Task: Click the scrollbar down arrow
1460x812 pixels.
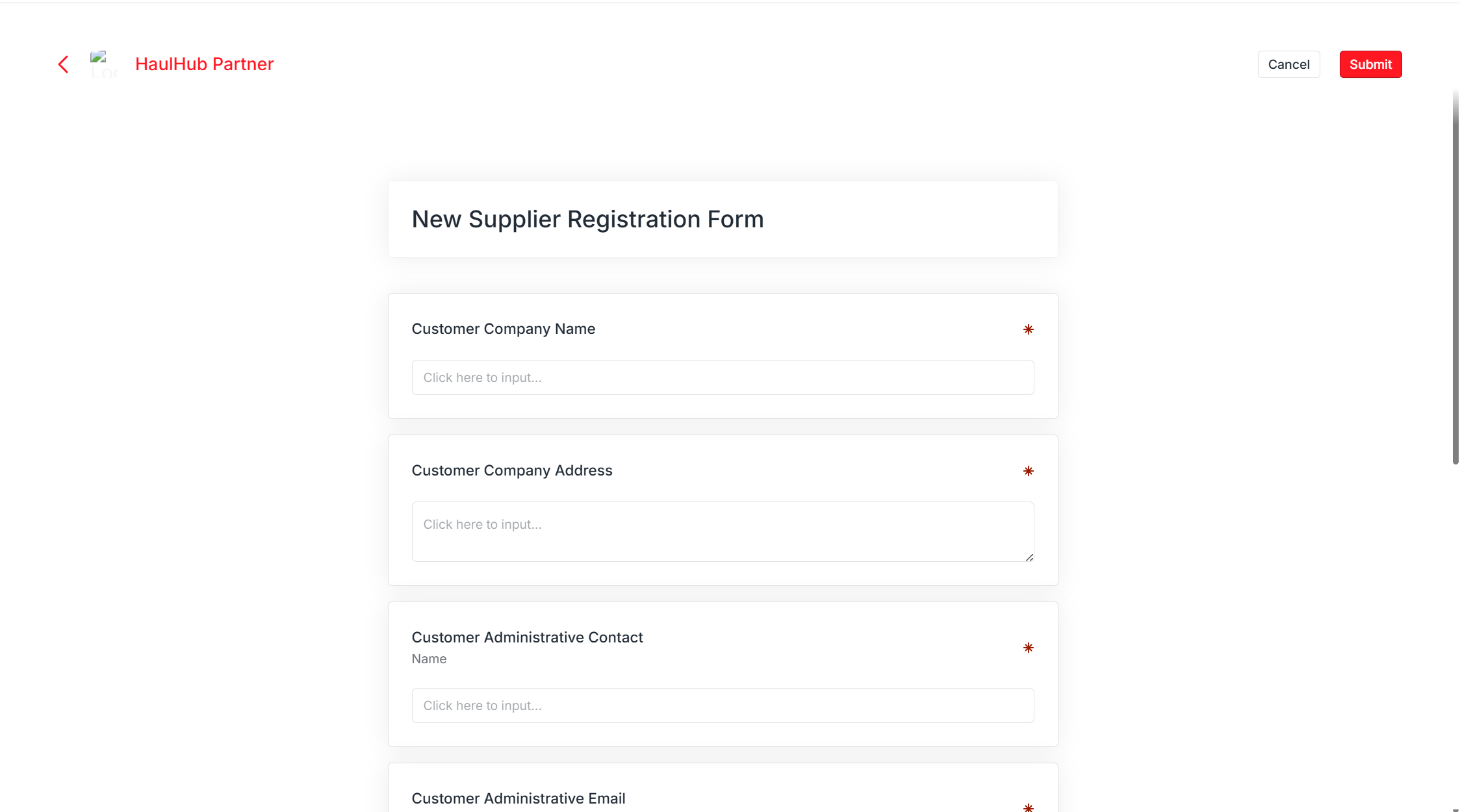Action: pyautogui.click(x=1455, y=809)
